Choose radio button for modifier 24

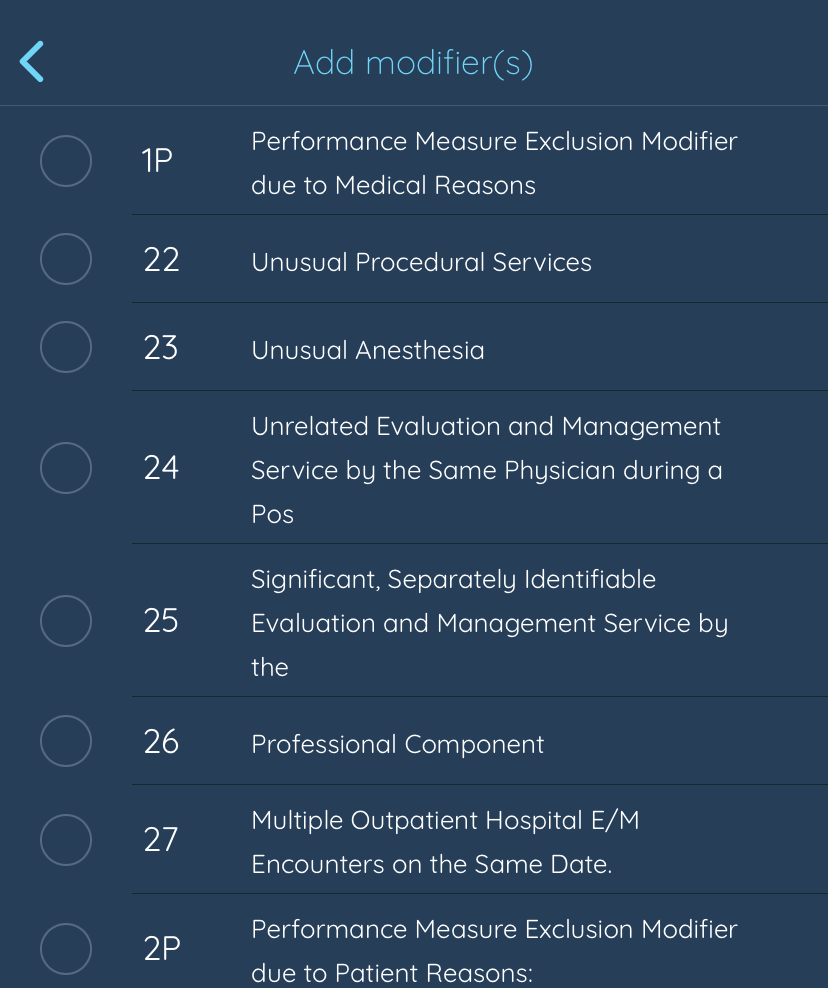click(66, 468)
